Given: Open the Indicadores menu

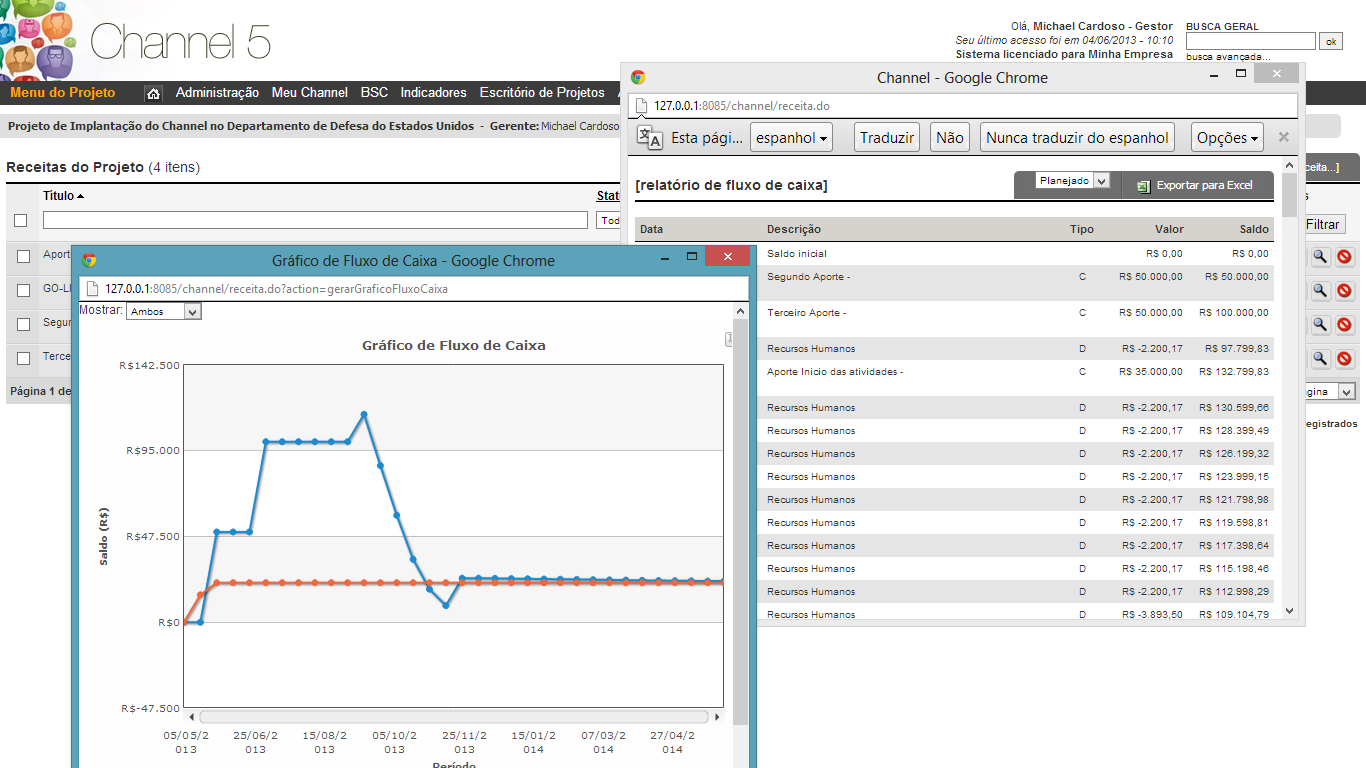Looking at the screenshot, I should pyautogui.click(x=433, y=93).
